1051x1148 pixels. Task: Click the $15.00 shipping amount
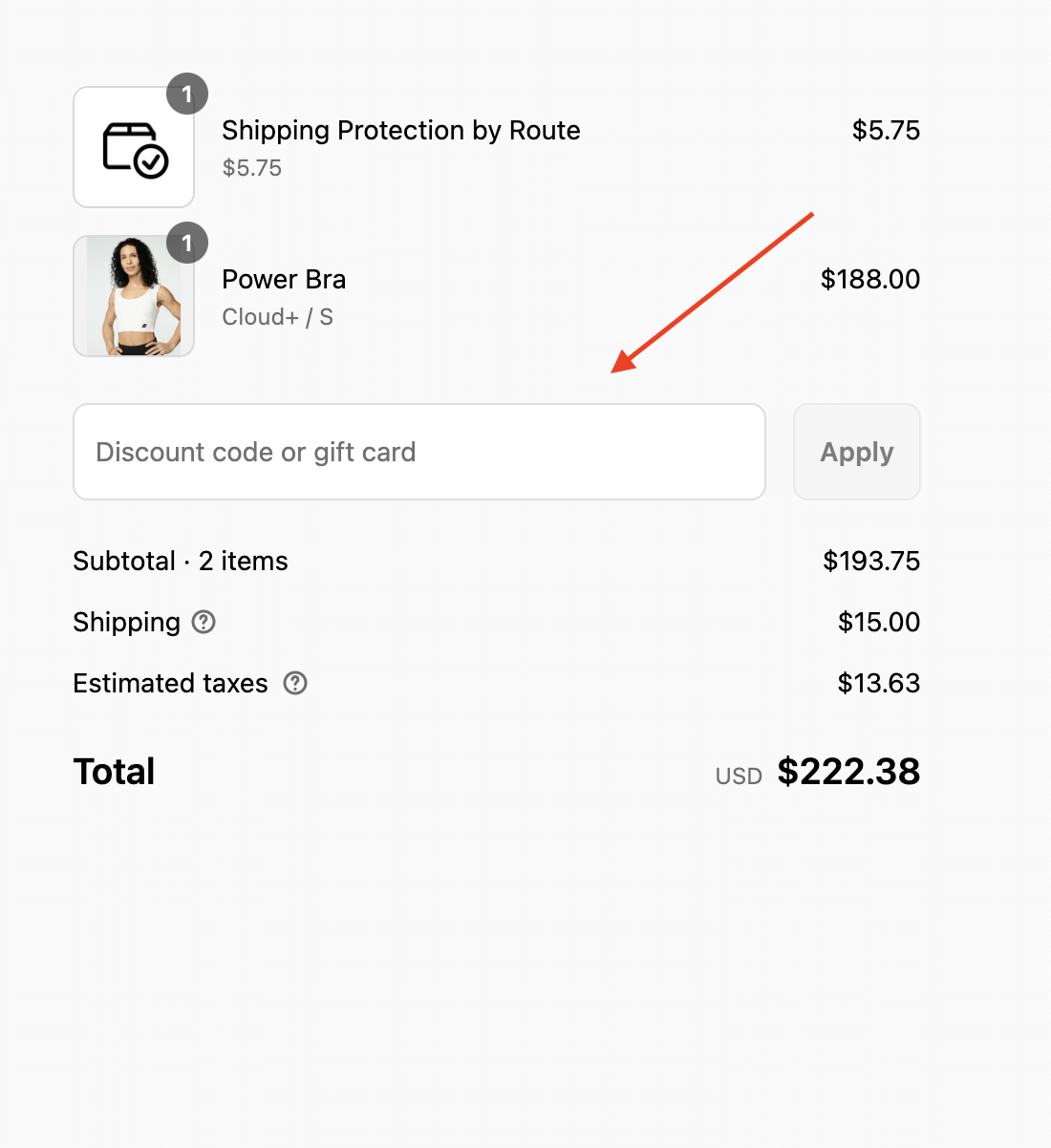879,622
